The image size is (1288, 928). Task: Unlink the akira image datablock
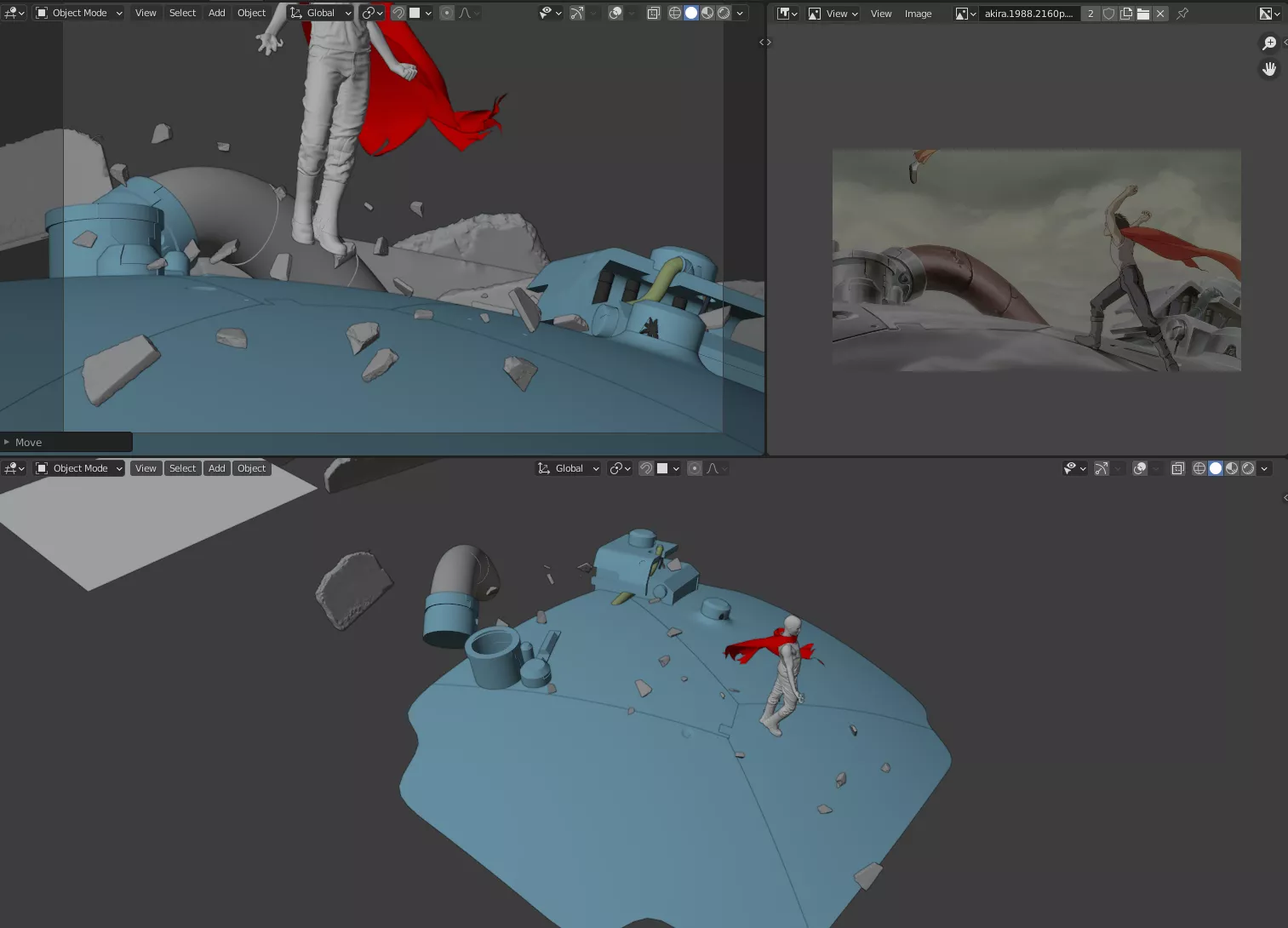tap(1160, 14)
